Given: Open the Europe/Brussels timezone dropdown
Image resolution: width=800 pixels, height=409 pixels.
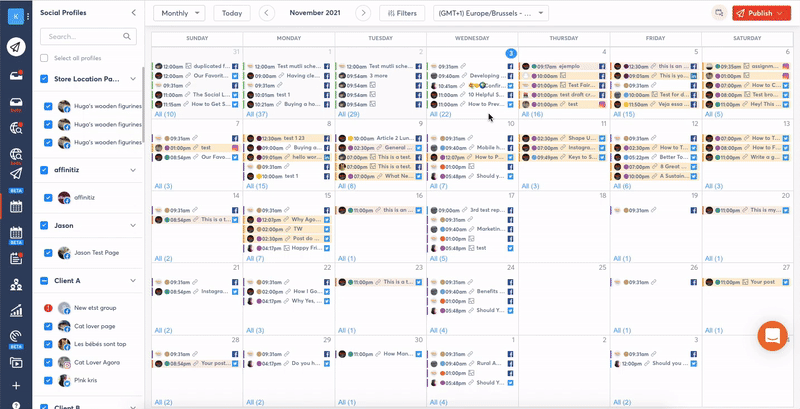Looking at the screenshot, I should pyautogui.click(x=491, y=13).
